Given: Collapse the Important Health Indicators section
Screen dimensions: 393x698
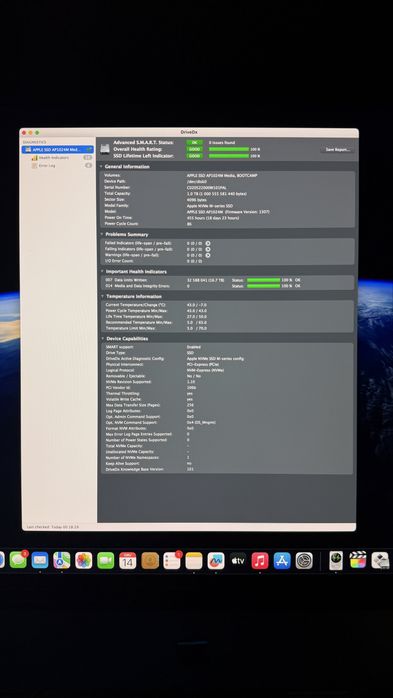Looking at the screenshot, I should click(x=101, y=271).
